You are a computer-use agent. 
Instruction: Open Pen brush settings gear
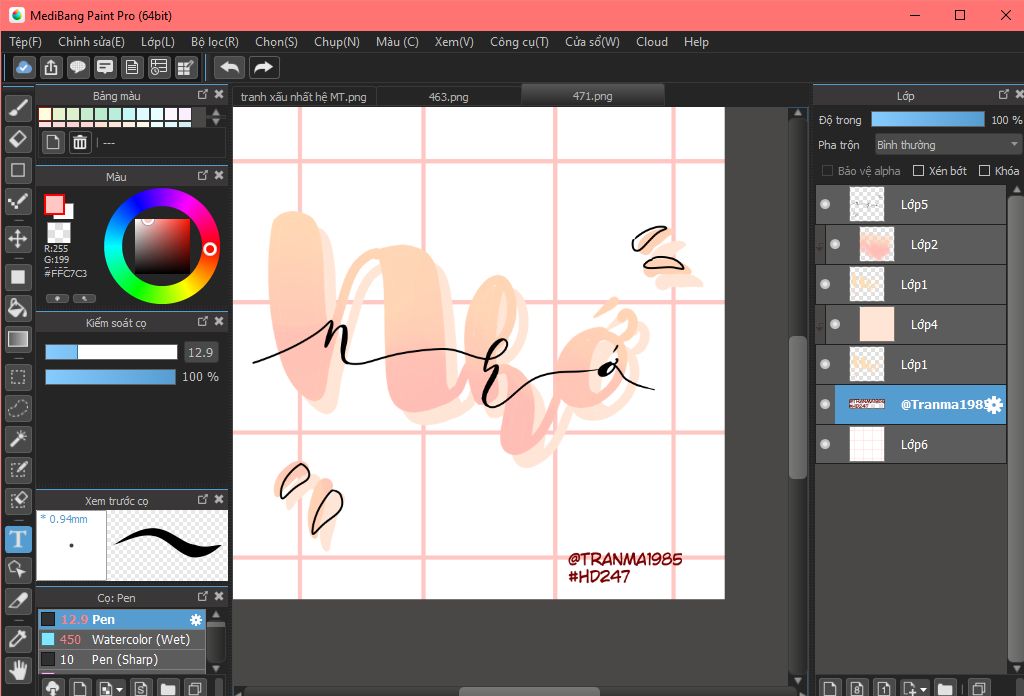tap(195, 620)
